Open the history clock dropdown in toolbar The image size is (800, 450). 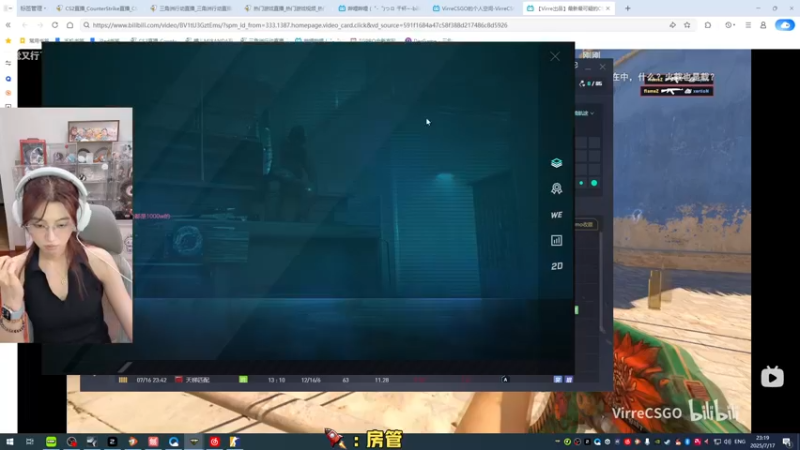730,25
